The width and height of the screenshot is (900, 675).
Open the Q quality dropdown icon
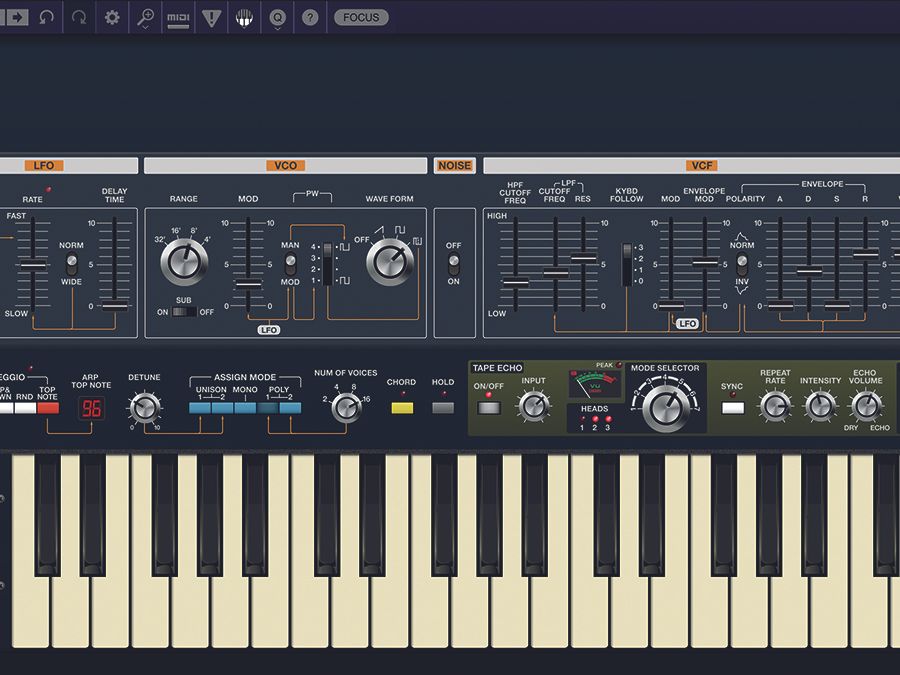click(278, 18)
